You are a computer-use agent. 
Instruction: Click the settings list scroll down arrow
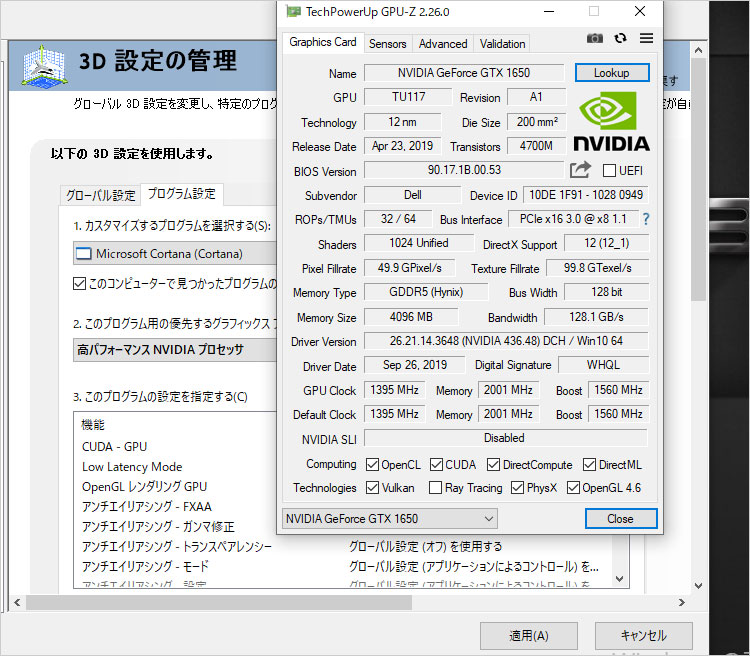click(x=619, y=579)
